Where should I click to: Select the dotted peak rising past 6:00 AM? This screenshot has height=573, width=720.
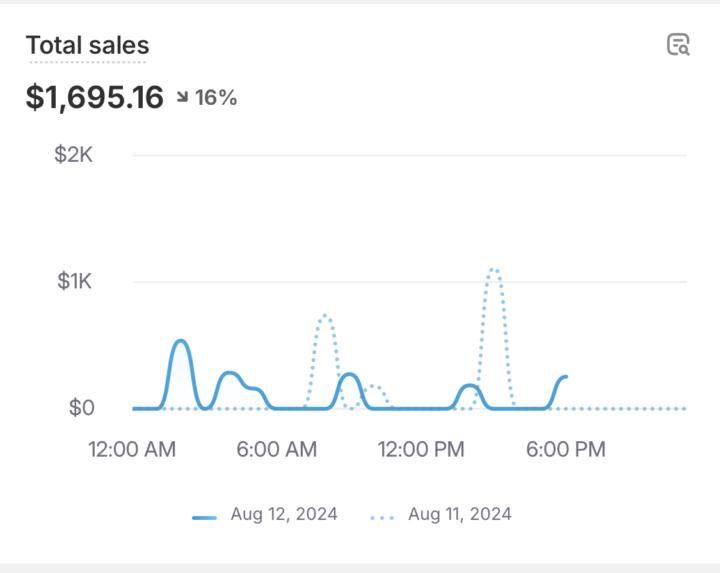(x=324, y=317)
